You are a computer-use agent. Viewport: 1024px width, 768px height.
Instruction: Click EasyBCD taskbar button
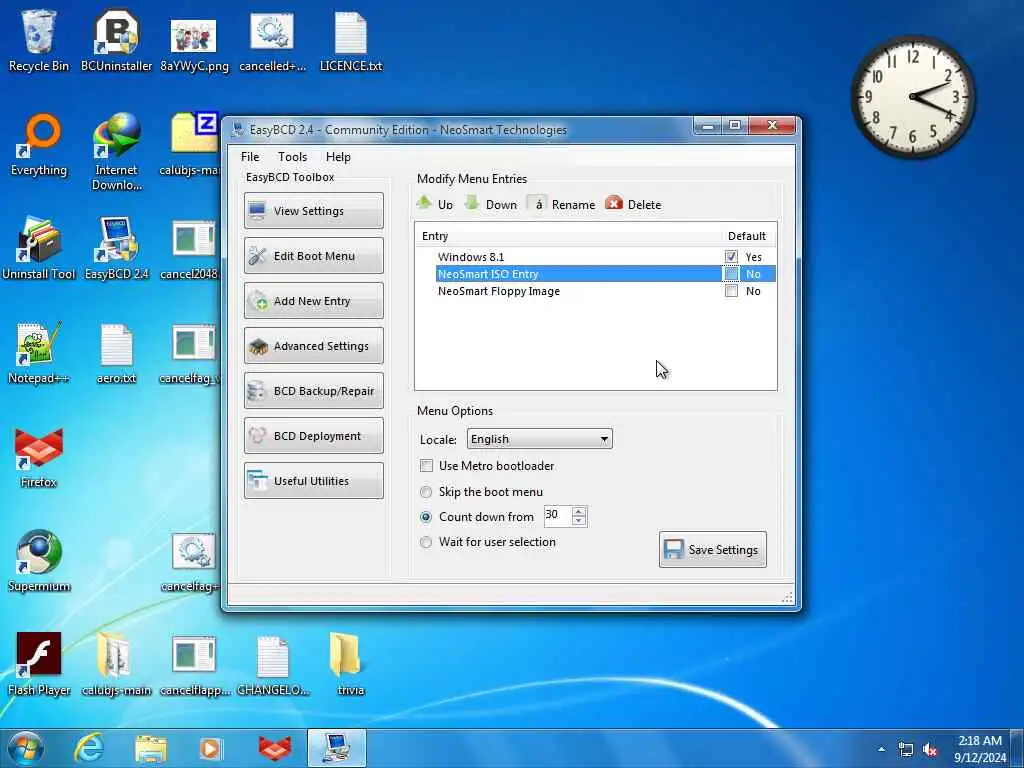tap(337, 748)
